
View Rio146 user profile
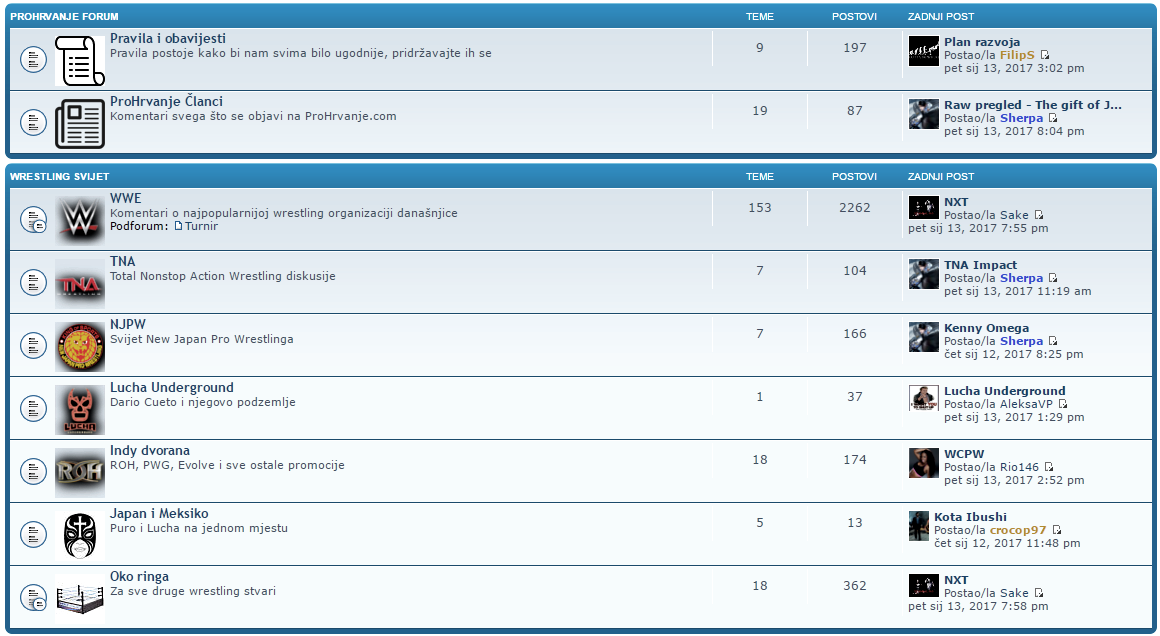click(1019, 467)
